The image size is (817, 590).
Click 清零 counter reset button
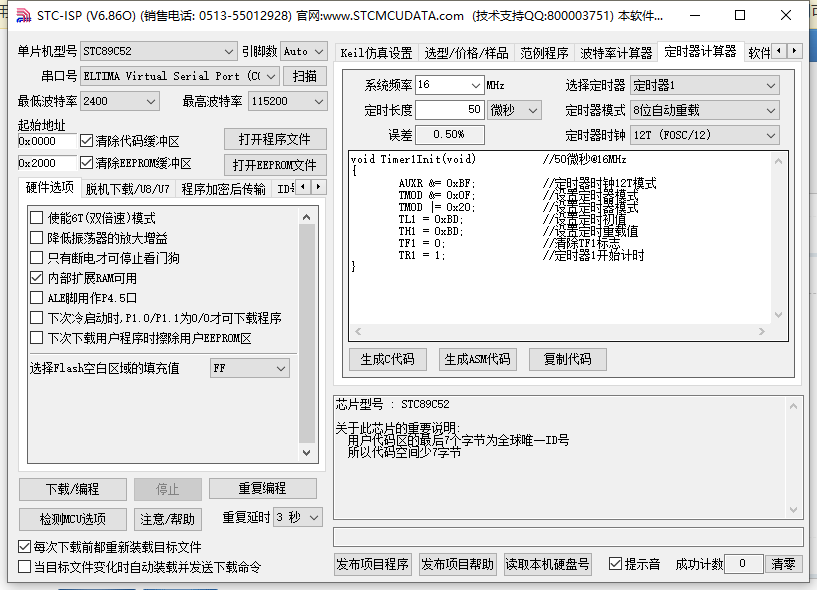click(x=783, y=564)
